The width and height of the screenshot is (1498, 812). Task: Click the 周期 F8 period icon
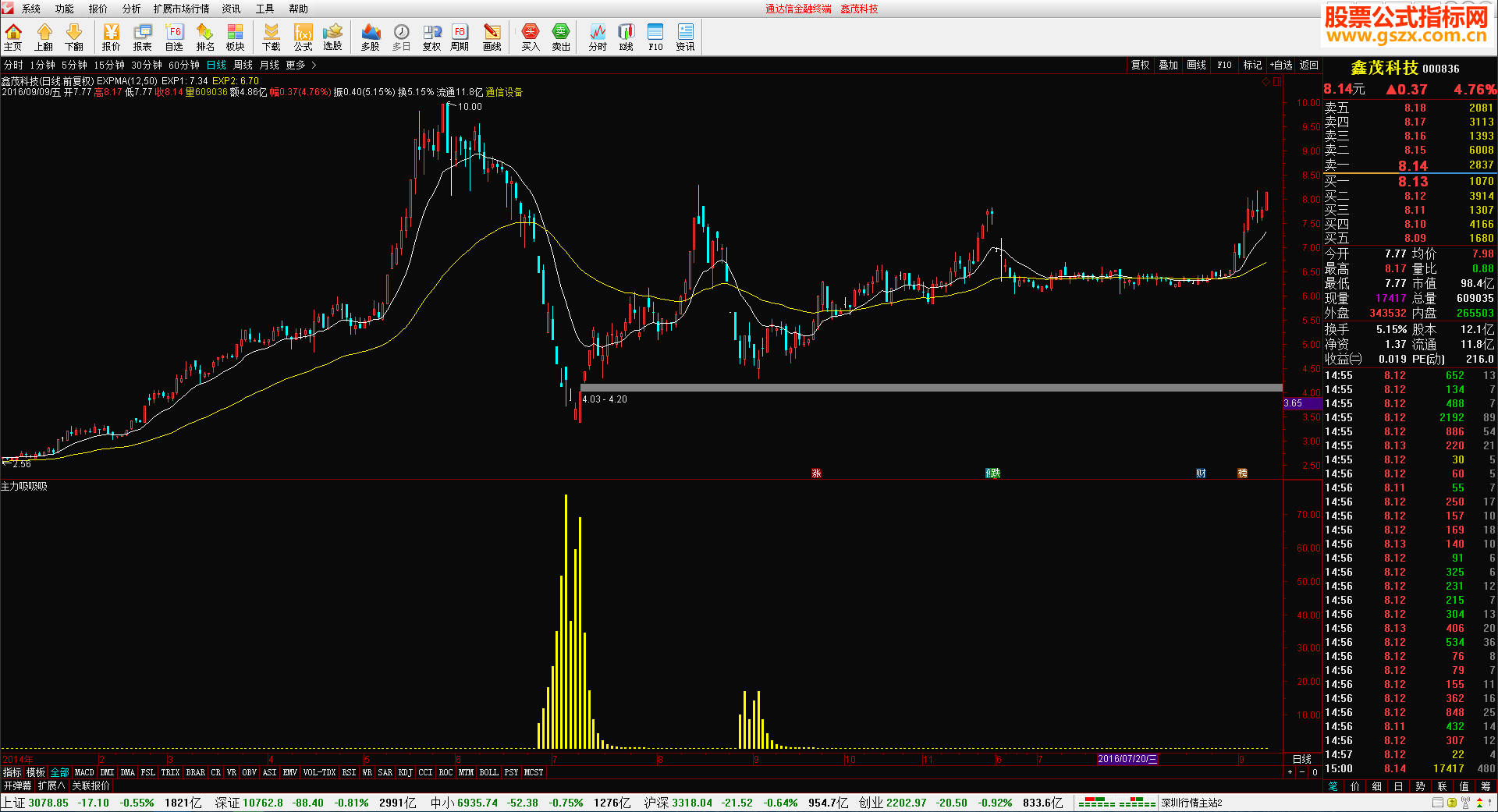pyautogui.click(x=460, y=37)
